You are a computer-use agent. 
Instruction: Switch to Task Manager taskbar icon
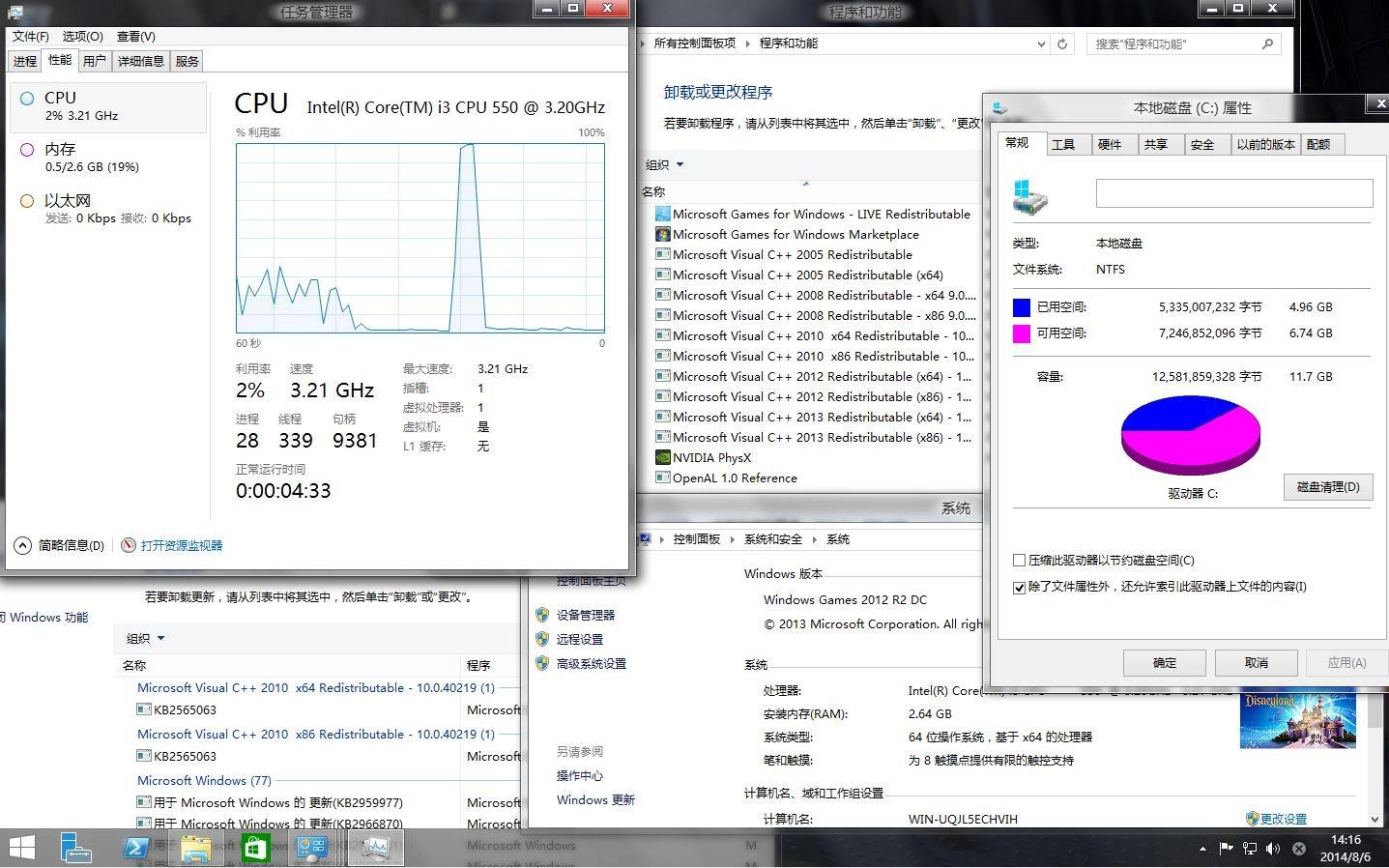[x=373, y=848]
